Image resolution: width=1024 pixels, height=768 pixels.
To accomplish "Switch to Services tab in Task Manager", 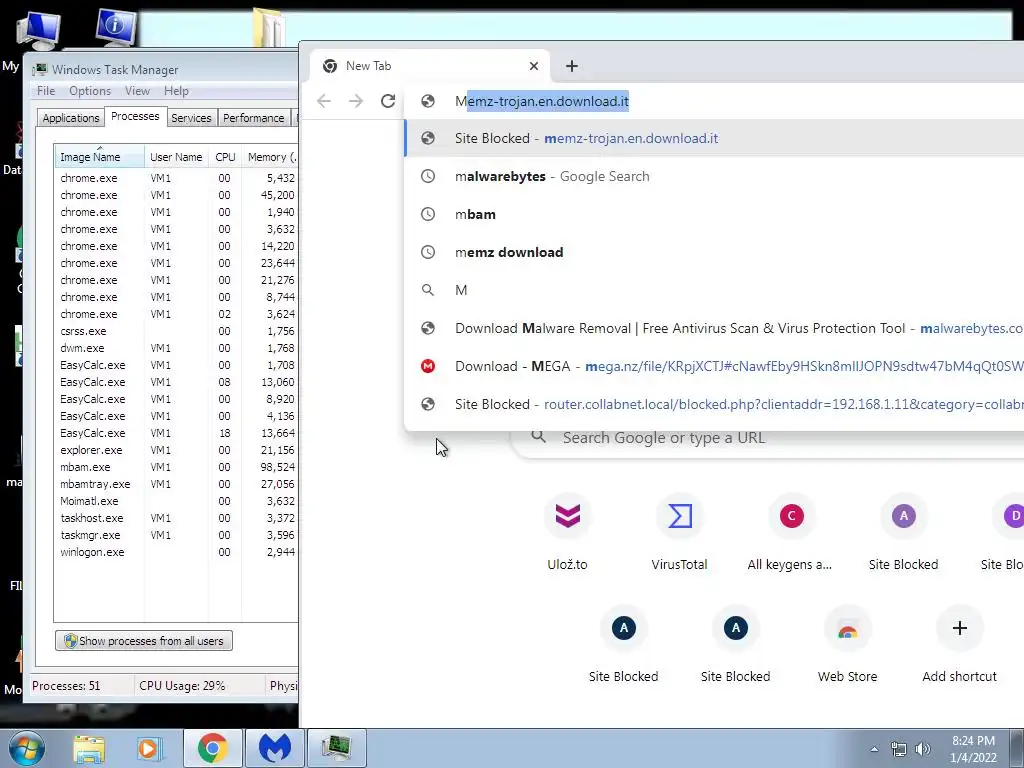I will tap(191, 118).
